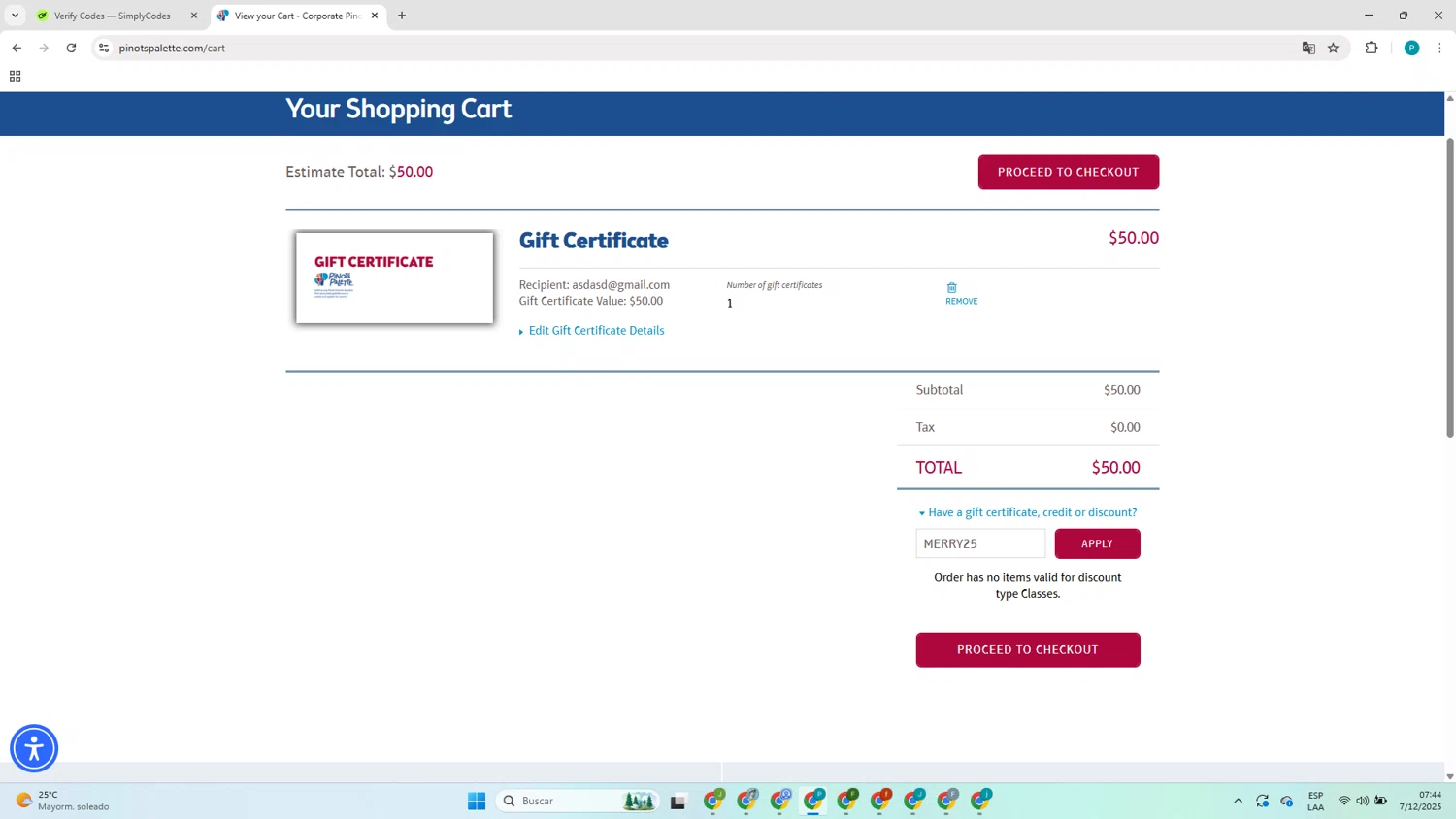
Task: Open the accessibility widget icon
Action: [34, 748]
